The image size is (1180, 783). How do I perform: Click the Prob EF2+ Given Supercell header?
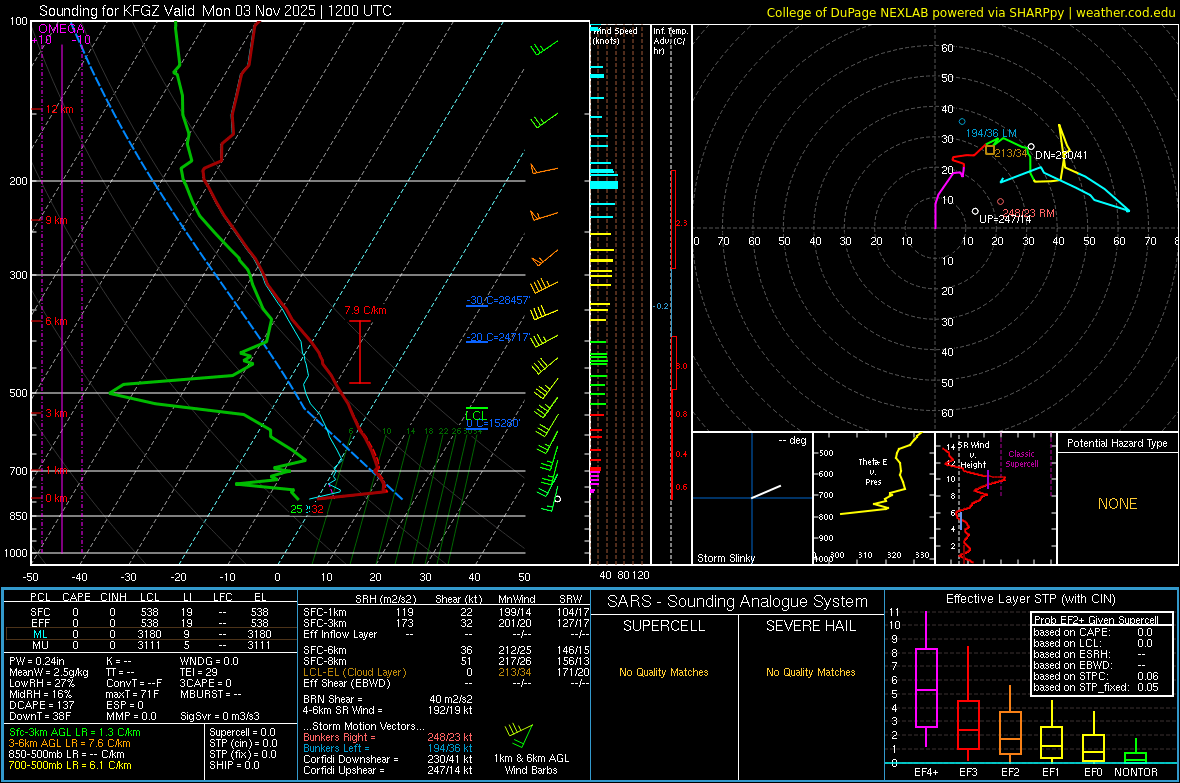1096,620
